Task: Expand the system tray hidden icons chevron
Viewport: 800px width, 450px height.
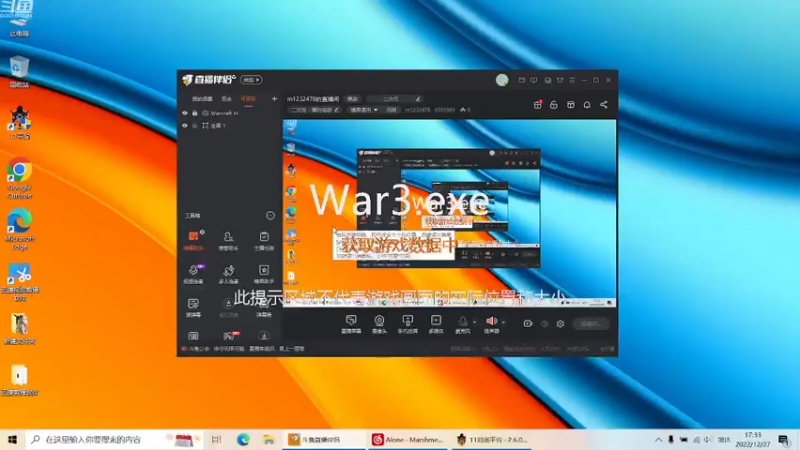Action: coord(658,439)
